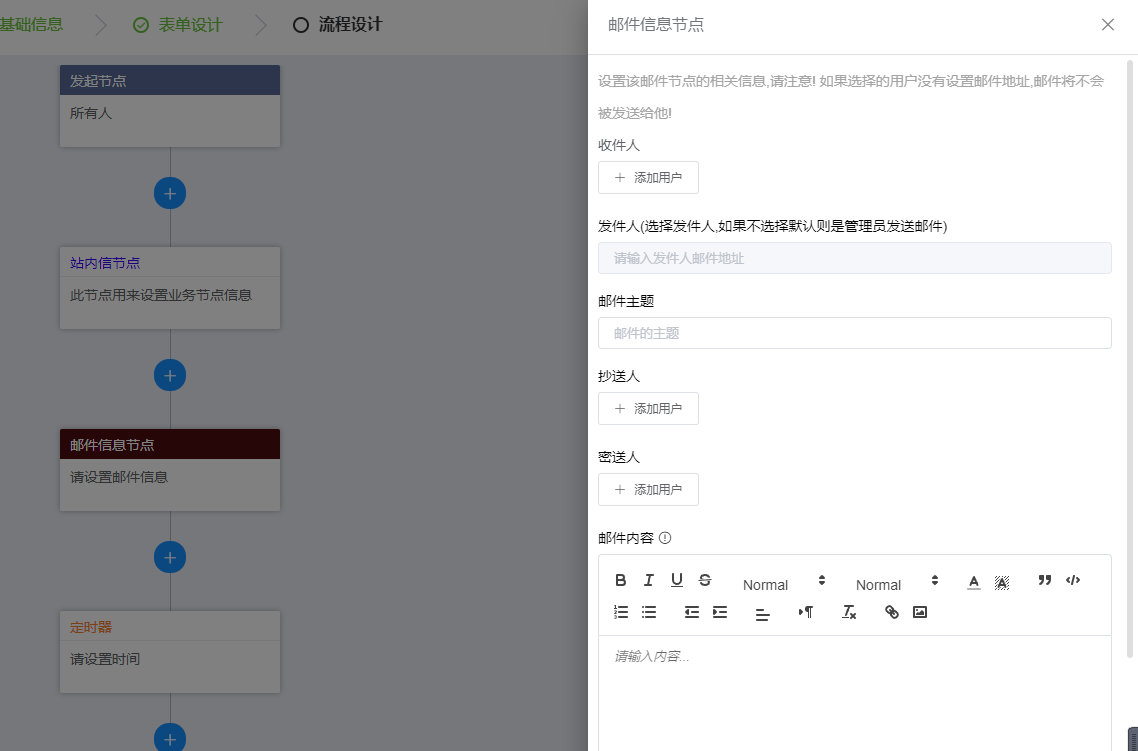
Task: Open the text background color picker
Action: click(x=1002, y=582)
